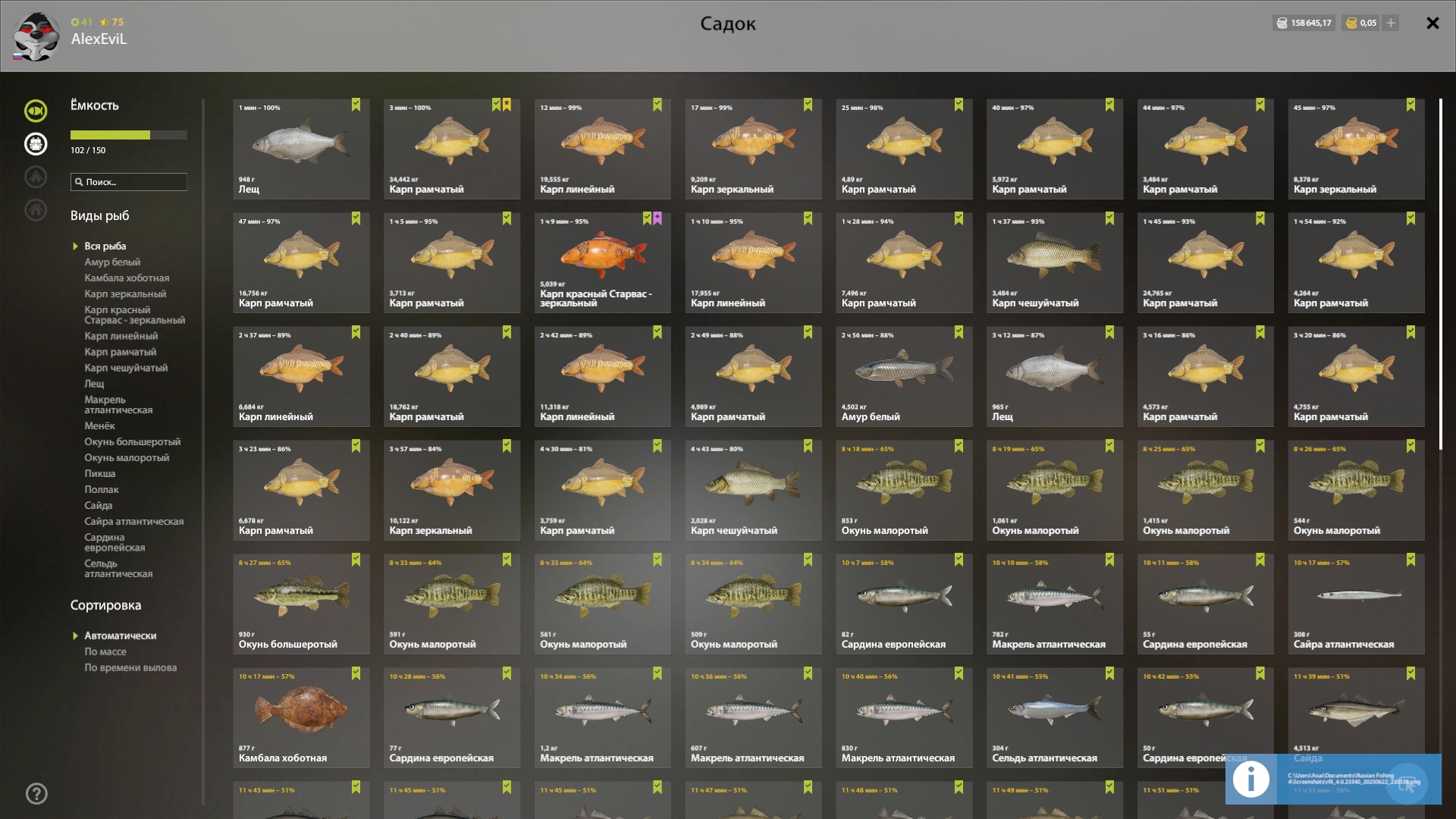Select the fish box sidebar icon
Viewport: 1456px width, 819px height.
tap(36, 144)
